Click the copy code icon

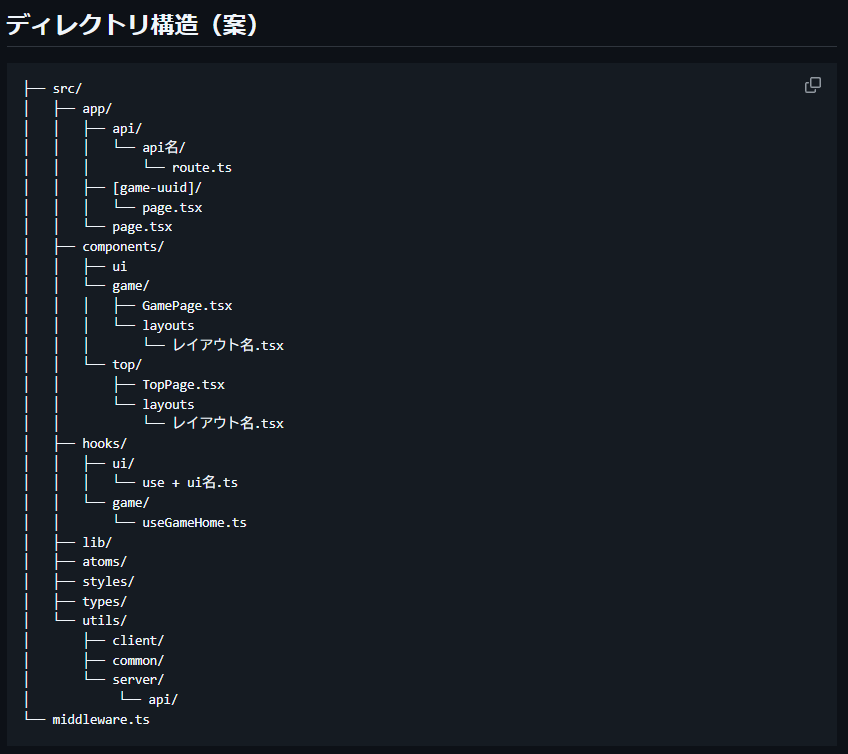point(812,85)
